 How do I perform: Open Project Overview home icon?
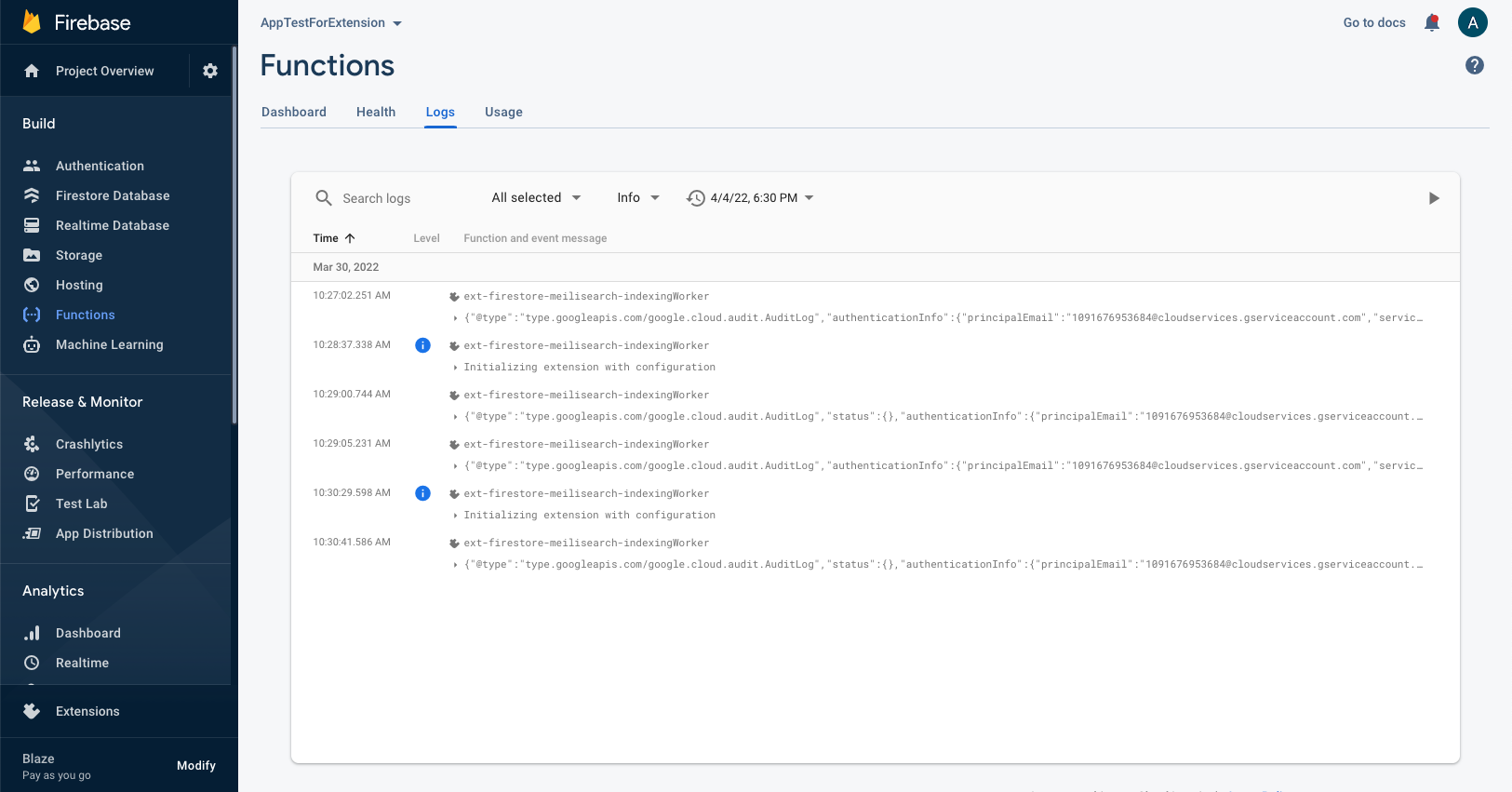(x=32, y=71)
